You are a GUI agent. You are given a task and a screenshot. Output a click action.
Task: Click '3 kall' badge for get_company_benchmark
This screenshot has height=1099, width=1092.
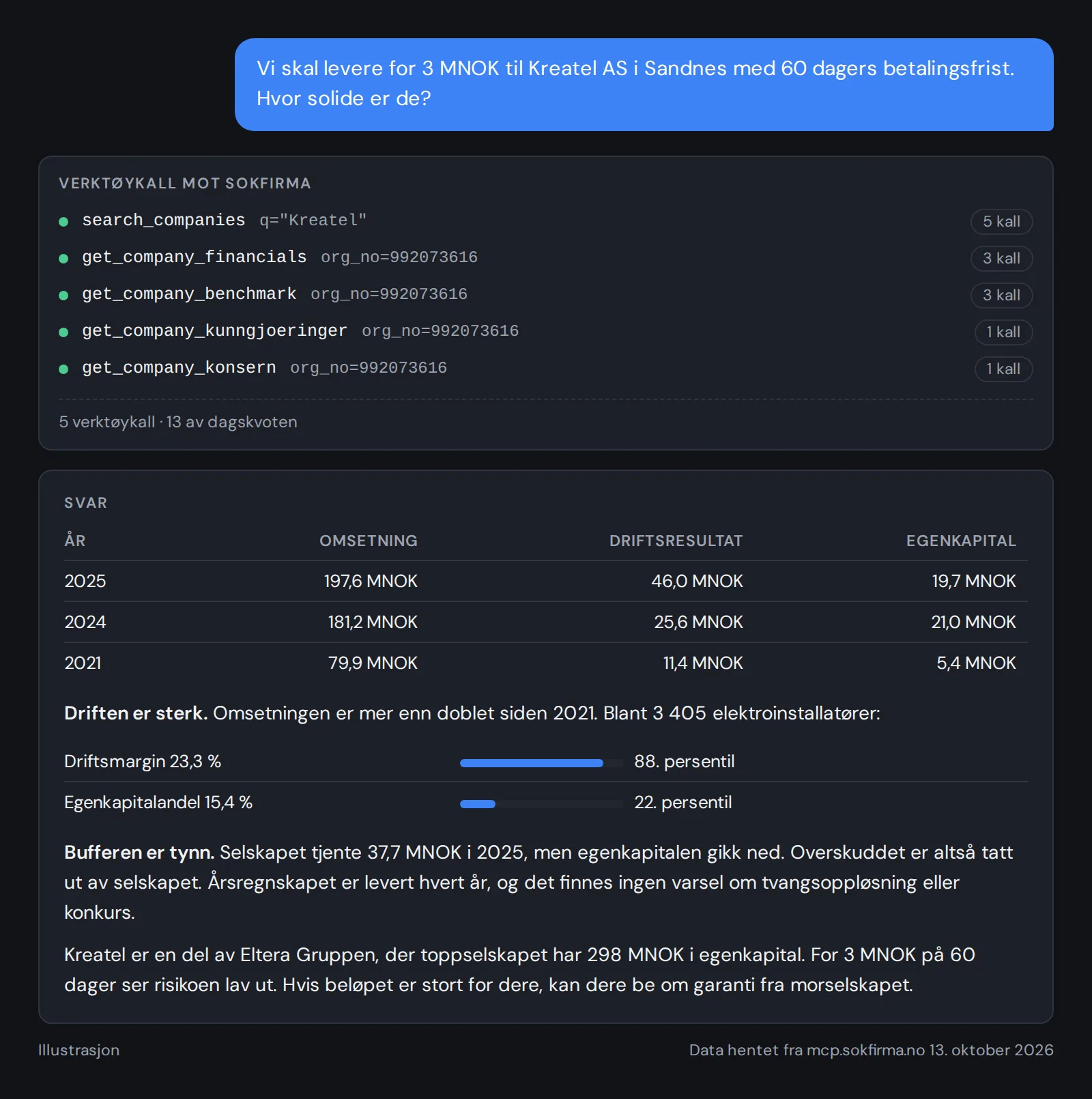click(1001, 296)
